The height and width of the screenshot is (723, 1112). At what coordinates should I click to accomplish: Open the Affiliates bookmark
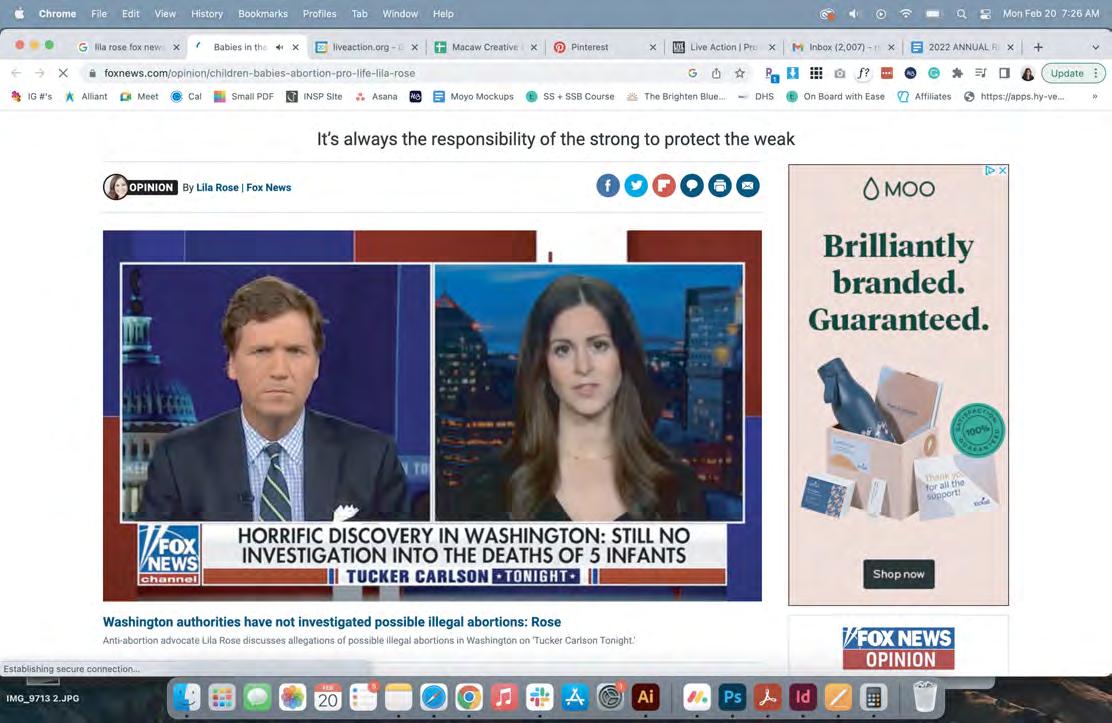925,96
